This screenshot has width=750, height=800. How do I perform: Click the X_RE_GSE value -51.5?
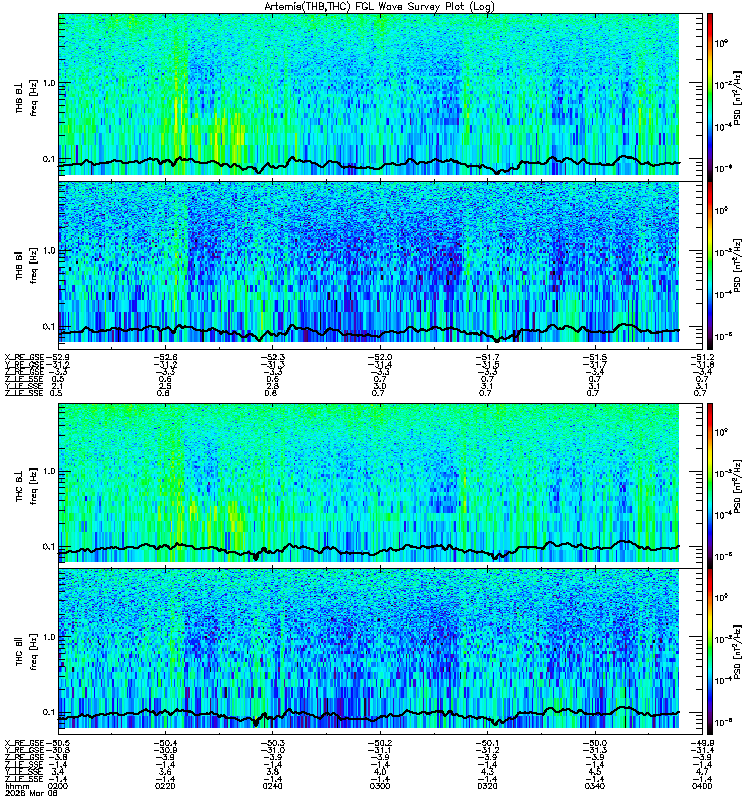pos(594,357)
